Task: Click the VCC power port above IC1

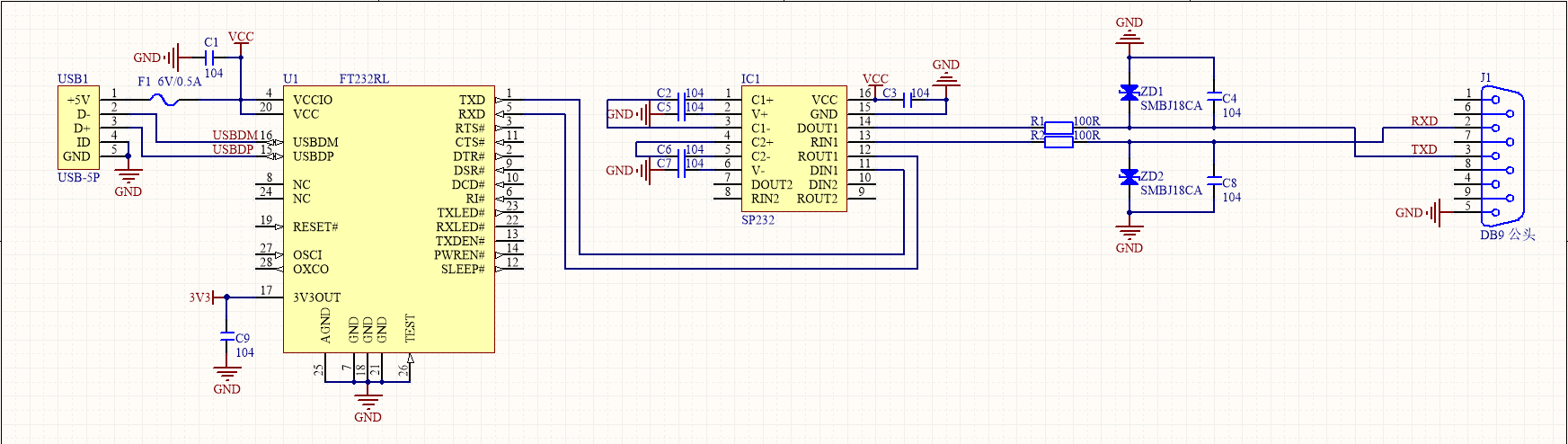Action: (875, 81)
